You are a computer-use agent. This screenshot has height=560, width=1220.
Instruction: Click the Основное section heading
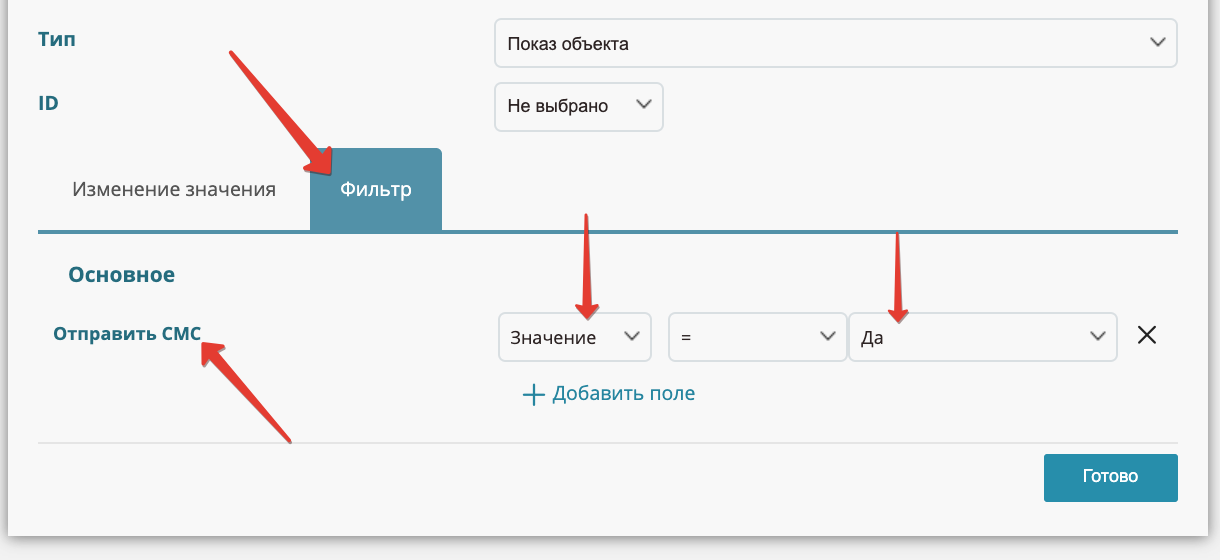tap(121, 274)
